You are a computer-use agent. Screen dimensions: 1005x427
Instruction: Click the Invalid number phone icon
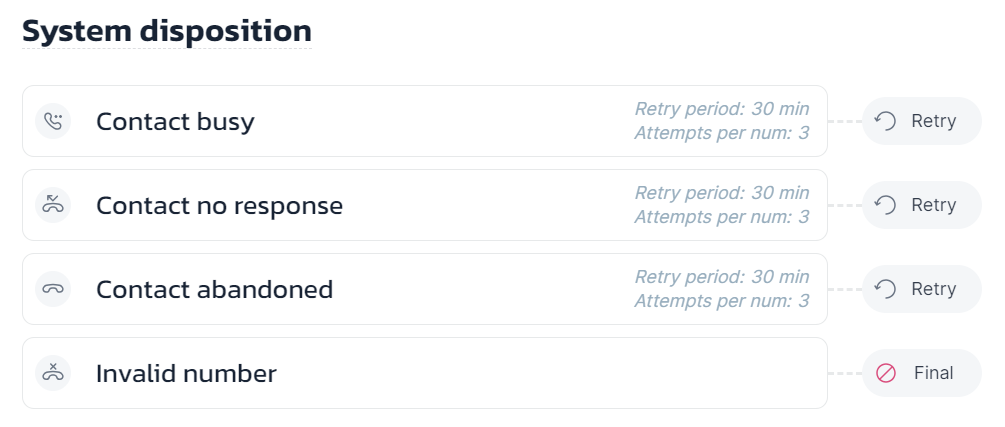click(x=53, y=373)
